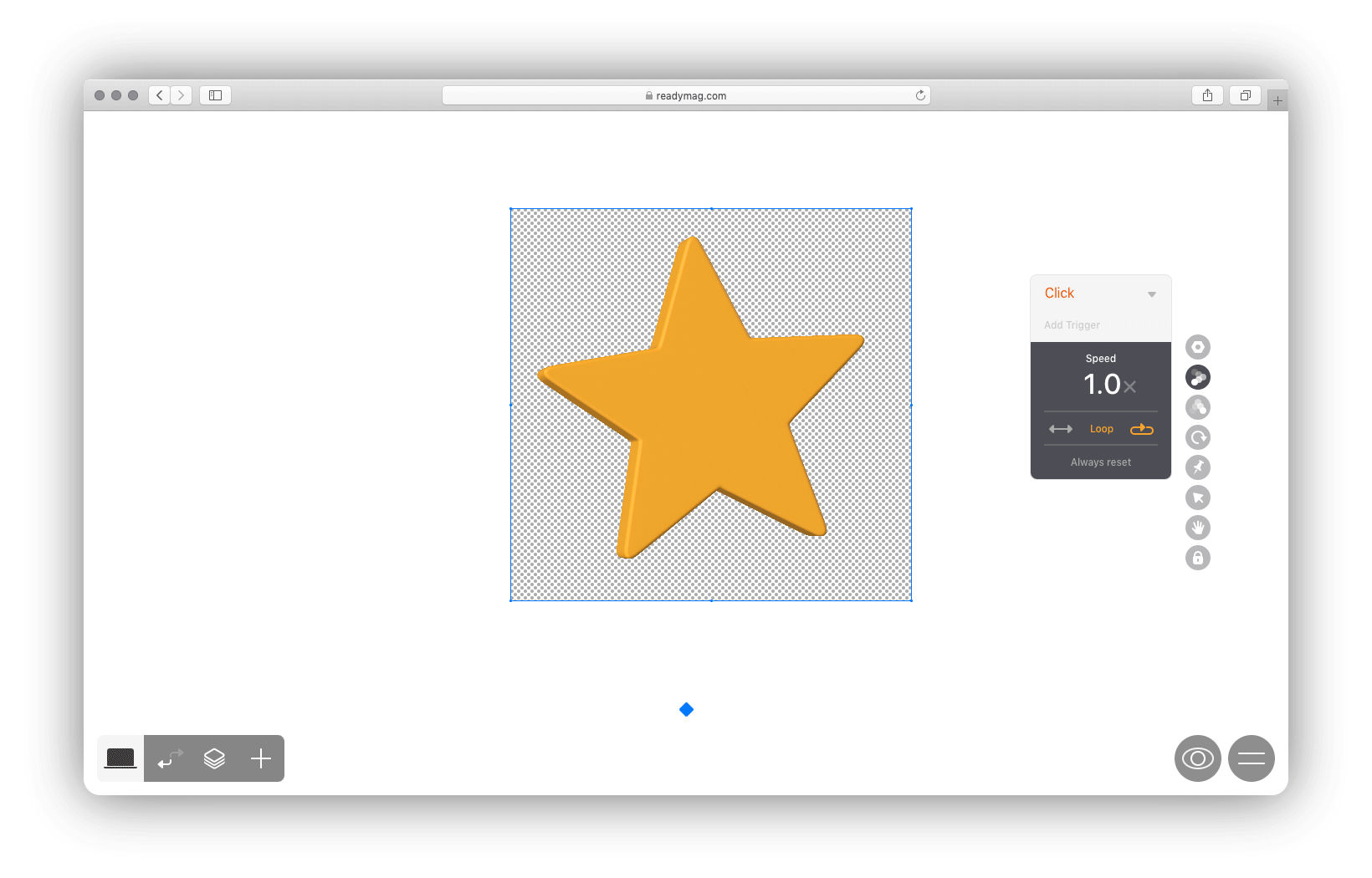1372x878 pixels.
Task: Open a new Safari tab with plus
Action: [x=1277, y=101]
